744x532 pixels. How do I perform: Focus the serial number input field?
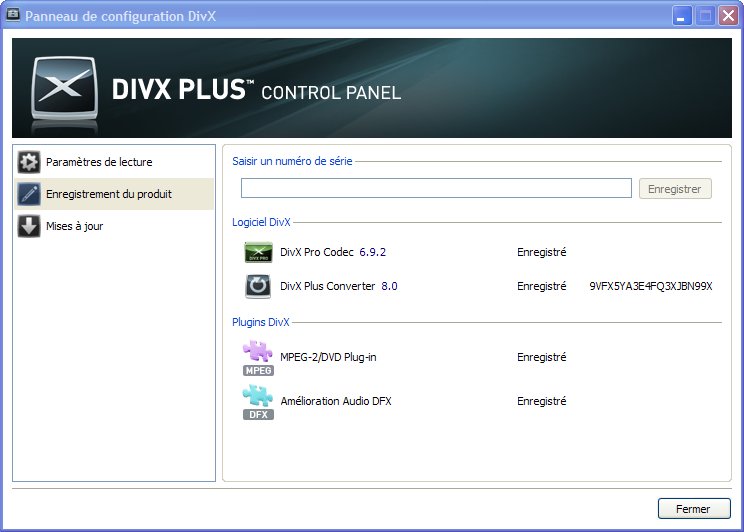coord(436,188)
